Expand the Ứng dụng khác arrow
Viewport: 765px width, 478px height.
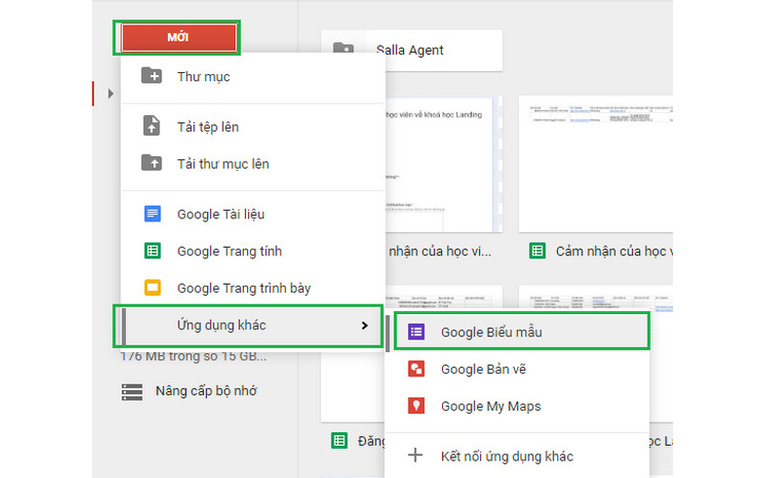[x=364, y=325]
